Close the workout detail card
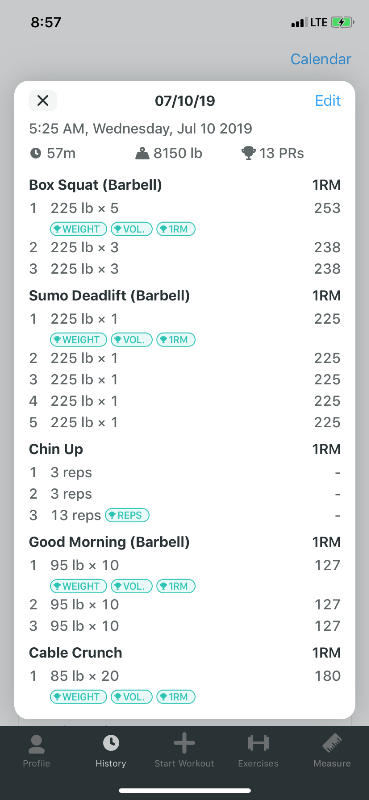Screen dimensions: 369x800 coord(43,101)
